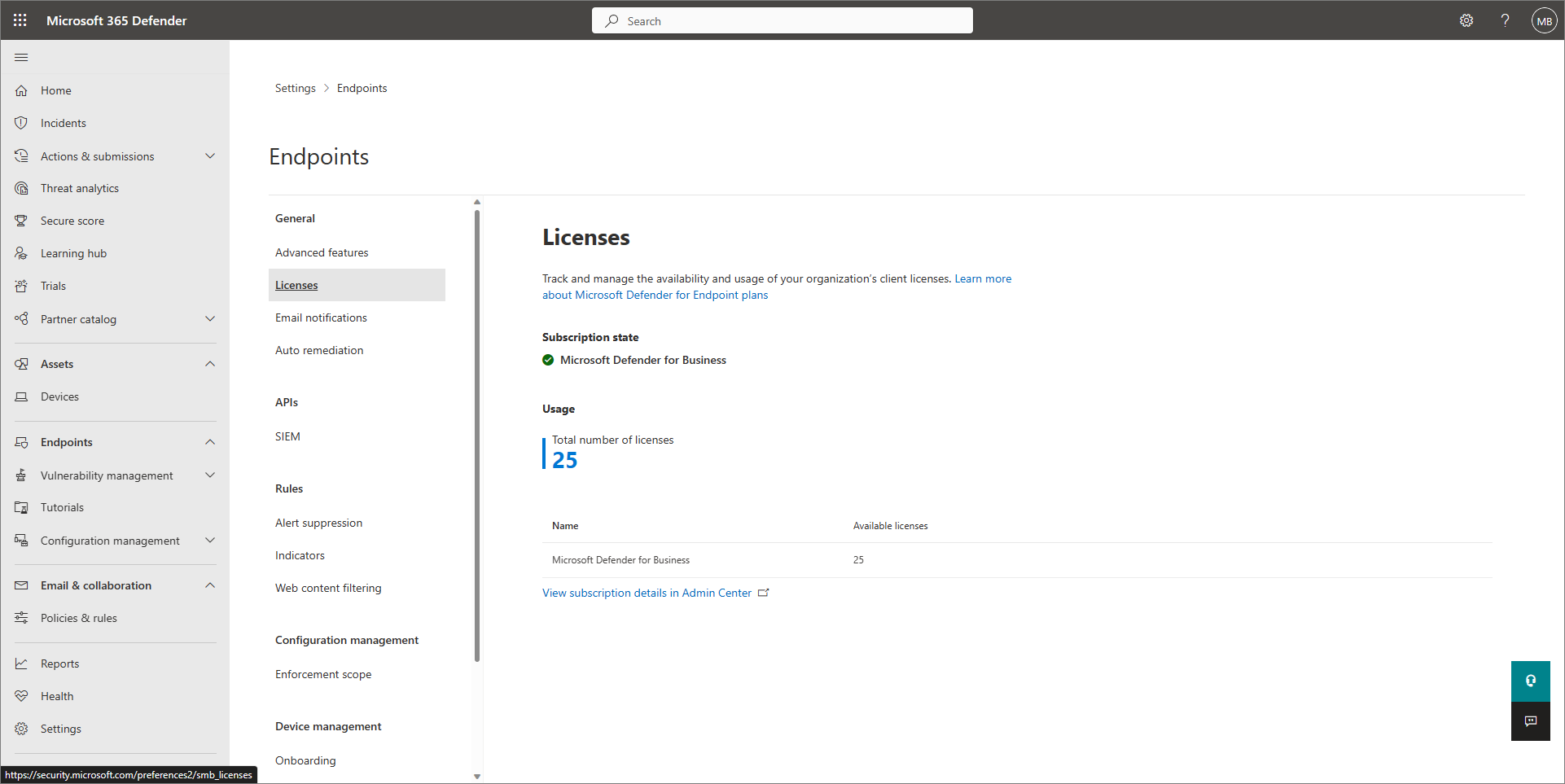Open Advanced features settings page

click(322, 252)
